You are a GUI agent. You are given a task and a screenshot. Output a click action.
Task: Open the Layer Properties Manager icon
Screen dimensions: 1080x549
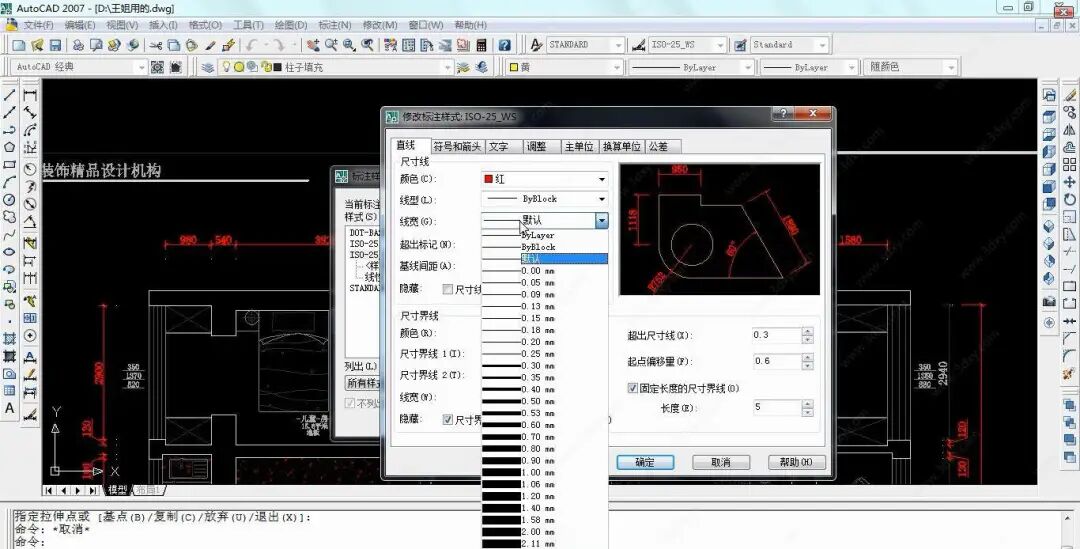click(207, 67)
